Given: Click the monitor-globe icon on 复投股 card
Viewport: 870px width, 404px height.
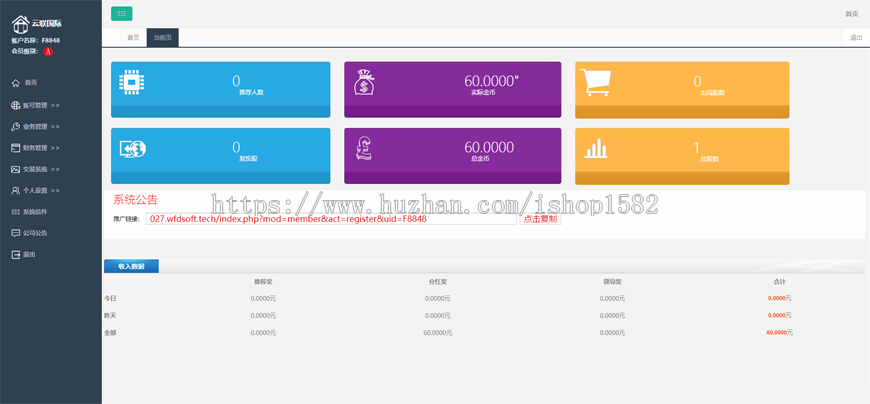Looking at the screenshot, I should (x=133, y=149).
